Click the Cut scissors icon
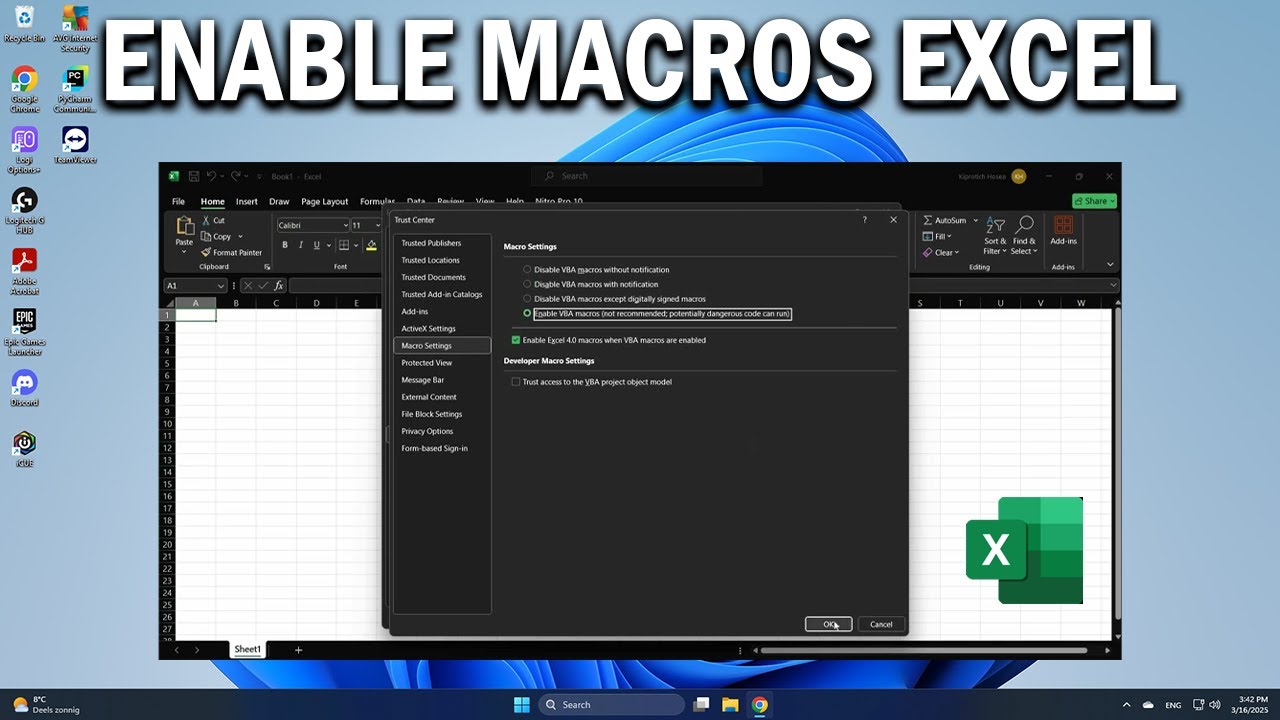 206,221
